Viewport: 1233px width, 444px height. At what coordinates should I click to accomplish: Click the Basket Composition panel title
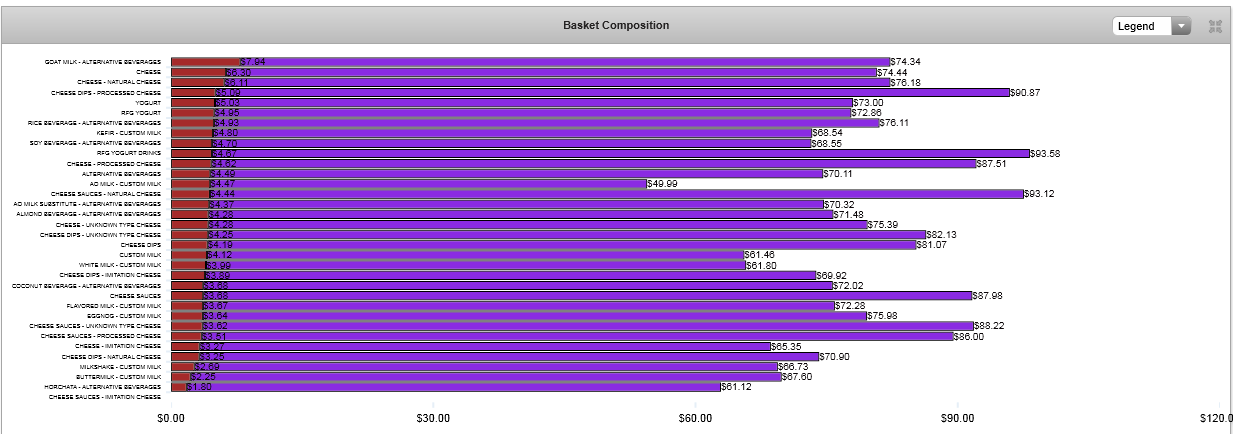coord(616,25)
